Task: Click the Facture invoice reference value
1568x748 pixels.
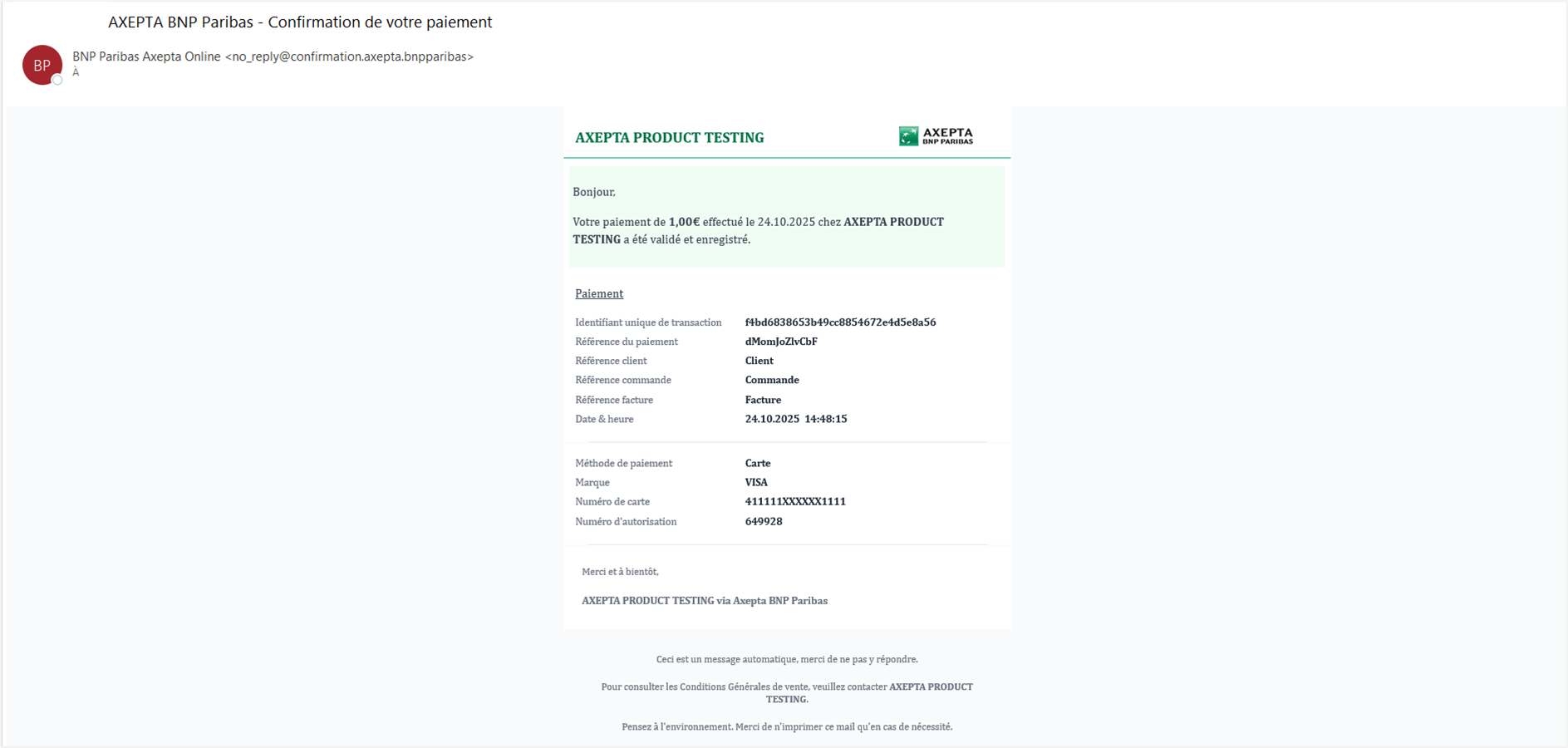Action: 763,400
